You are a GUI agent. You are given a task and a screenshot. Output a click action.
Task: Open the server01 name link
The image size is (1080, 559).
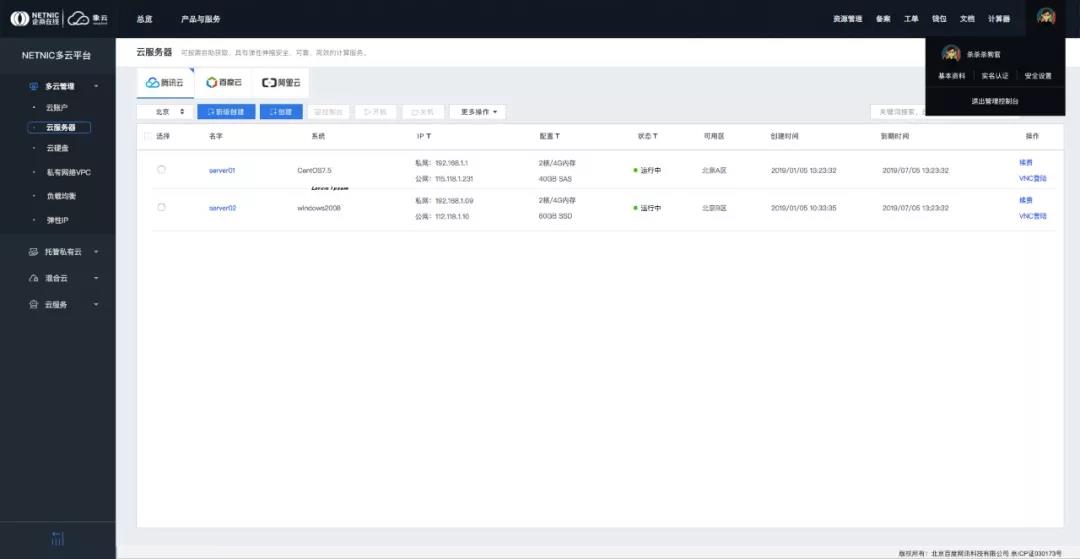click(x=222, y=170)
